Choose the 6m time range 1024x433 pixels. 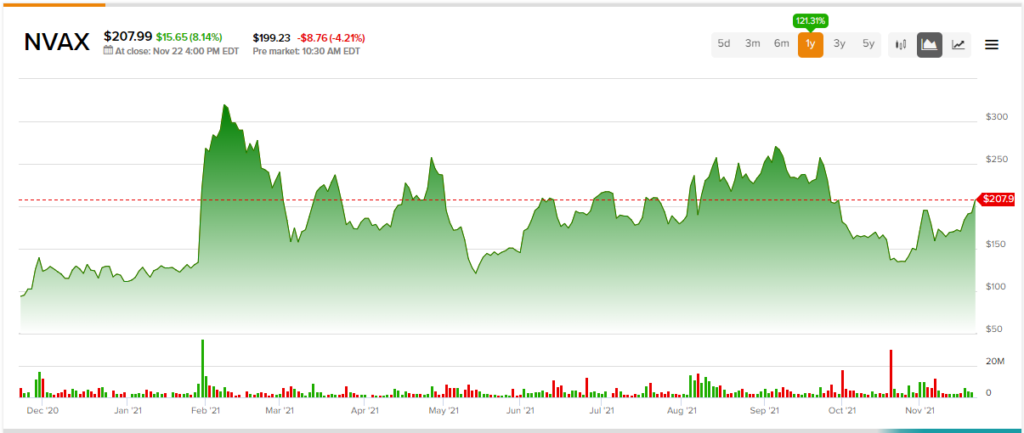781,45
